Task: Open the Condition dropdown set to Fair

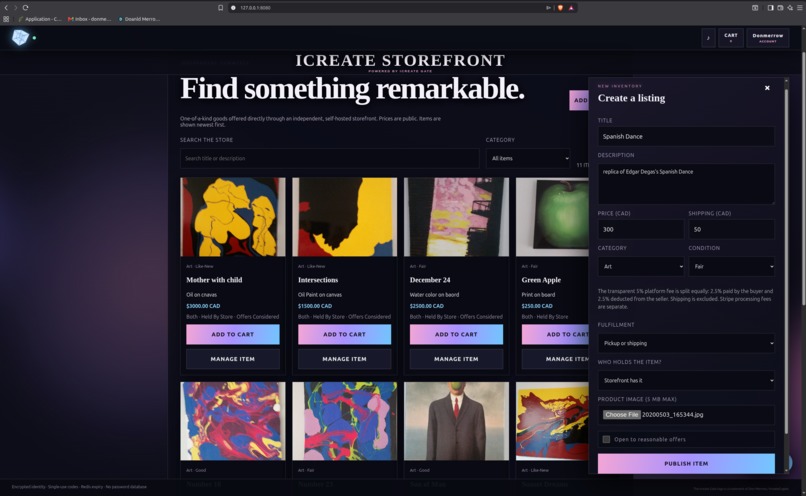Action: [x=731, y=266]
